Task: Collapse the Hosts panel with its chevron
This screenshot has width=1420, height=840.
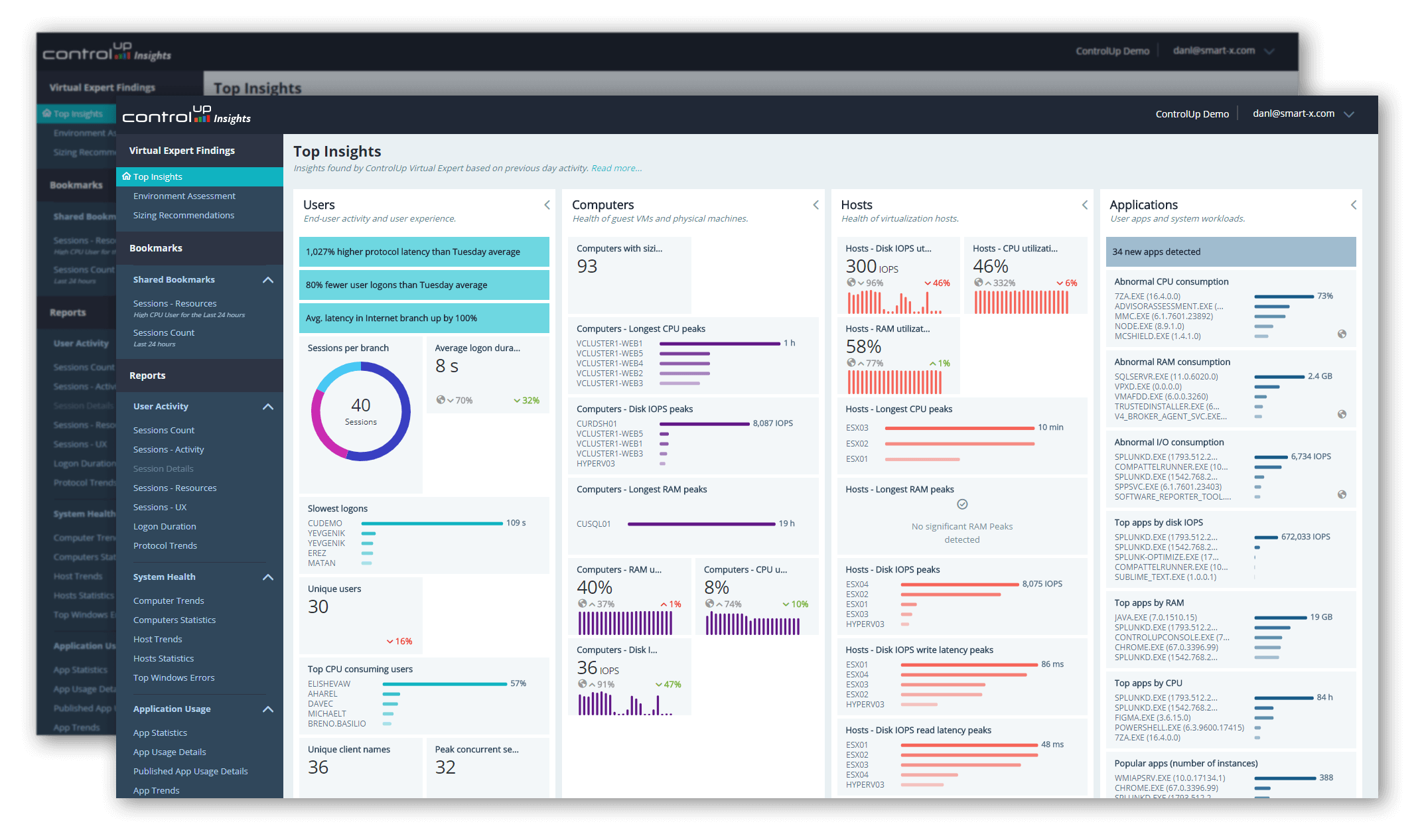Action: coord(1085,205)
